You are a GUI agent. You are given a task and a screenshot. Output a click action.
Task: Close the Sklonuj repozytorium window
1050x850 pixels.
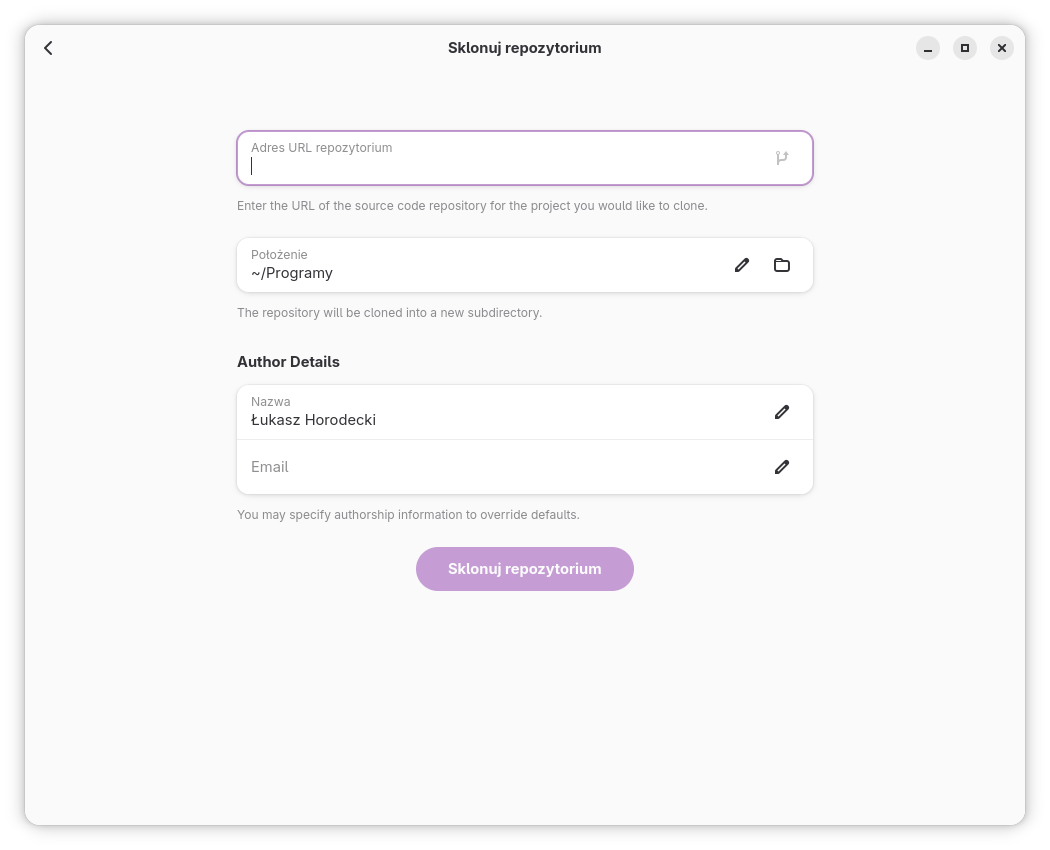pos(1002,48)
